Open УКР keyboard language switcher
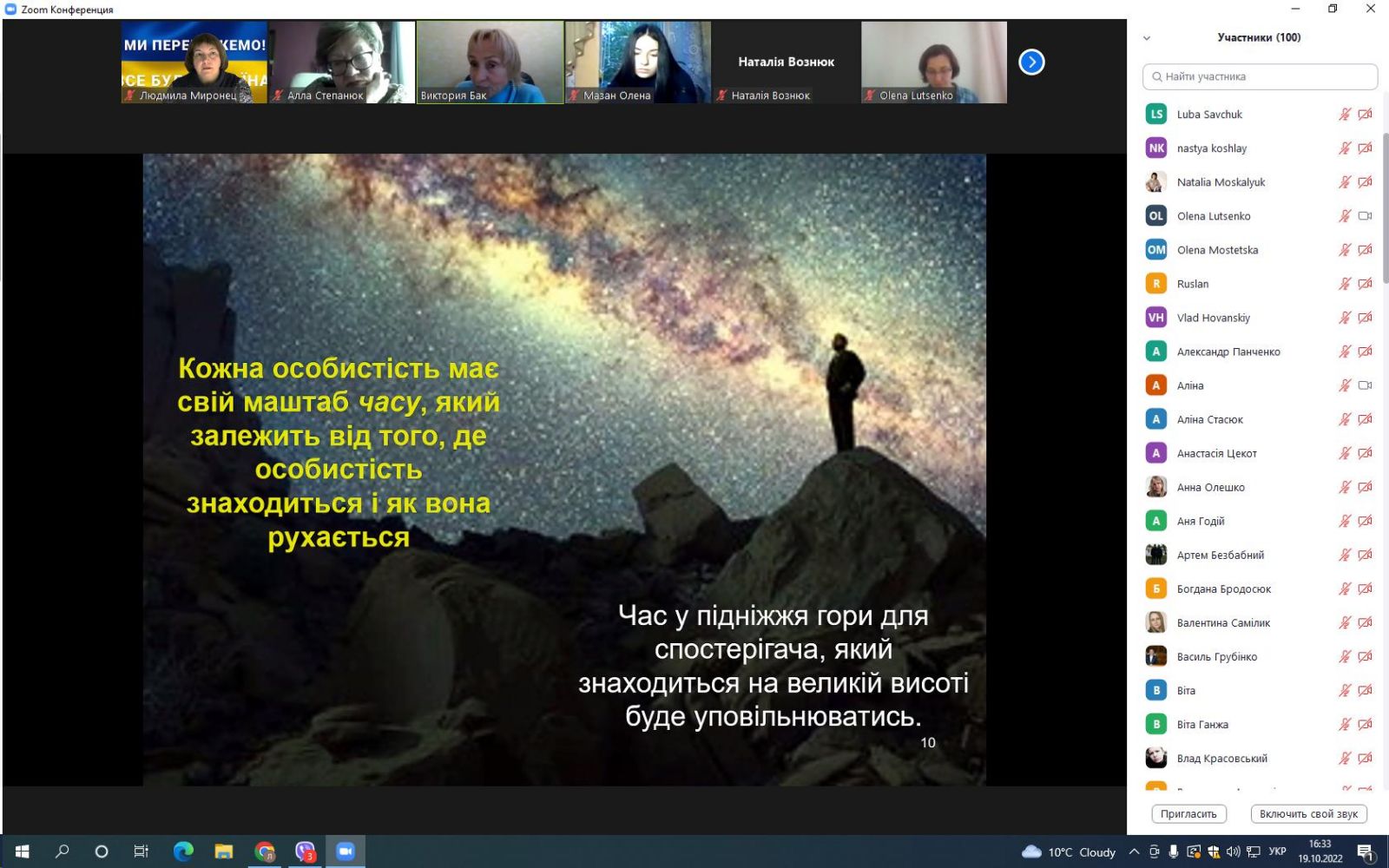This screenshot has width=1389, height=868. (x=1277, y=852)
